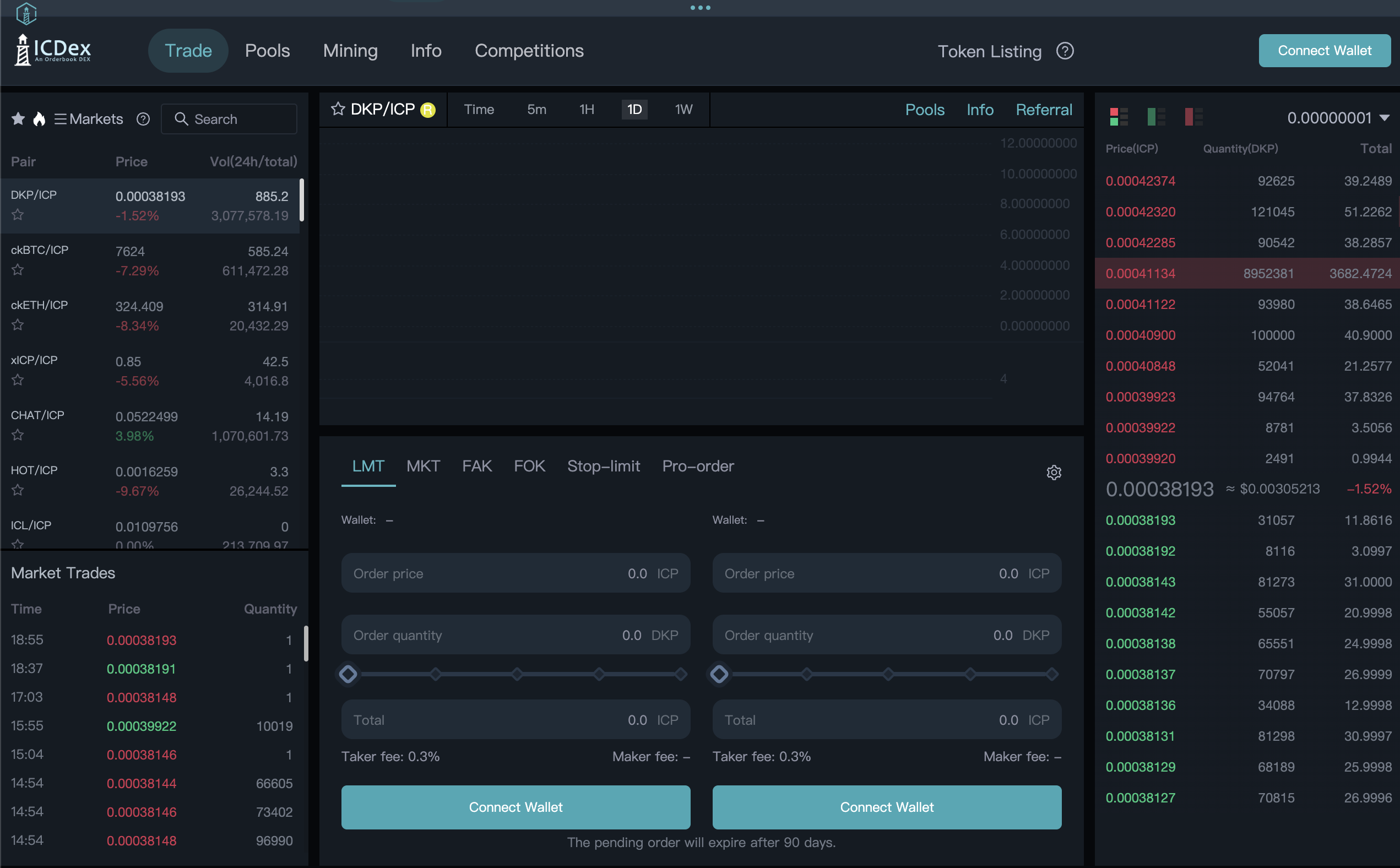
Task: Favorite the DKP/ICP pair in chart header
Action: [338, 109]
